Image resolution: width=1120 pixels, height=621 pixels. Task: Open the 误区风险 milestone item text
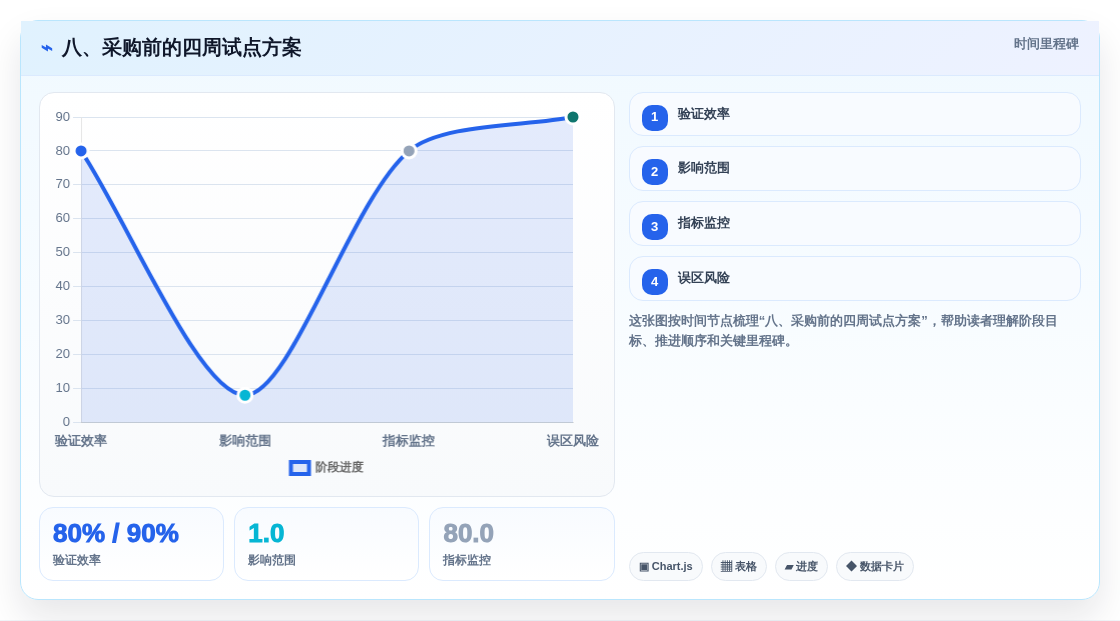(x=704, y=278)
